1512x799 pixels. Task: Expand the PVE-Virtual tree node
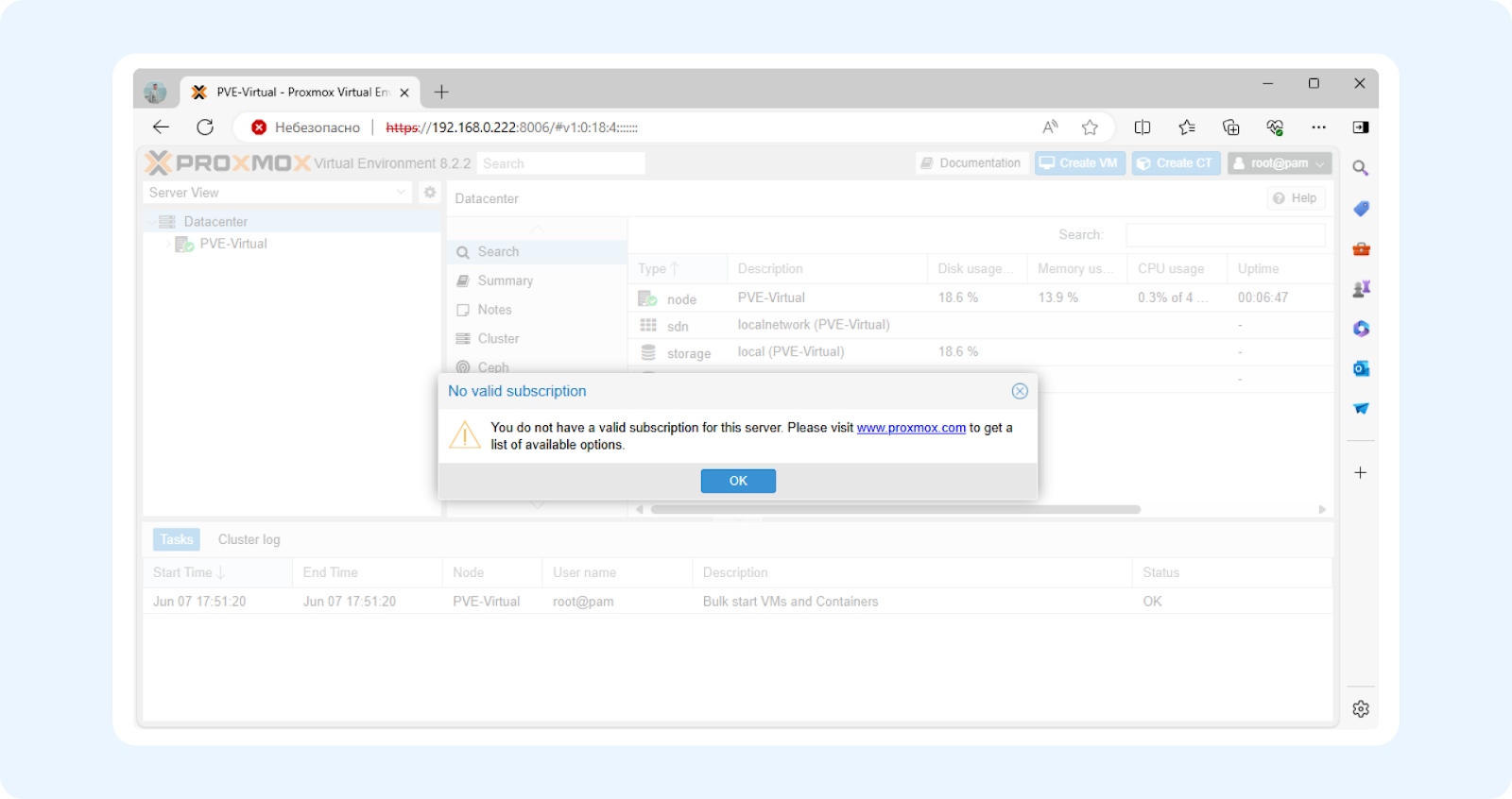click(168, 244)
